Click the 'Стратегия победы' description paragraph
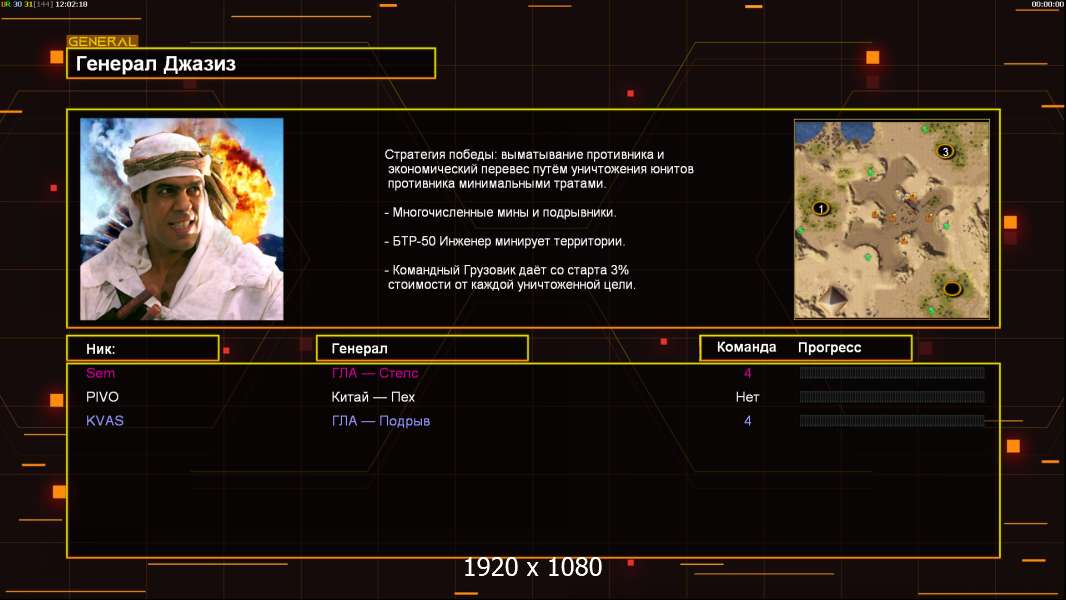Image resolution: width=1066 pixels, height=600 pixels. [539, 169]
